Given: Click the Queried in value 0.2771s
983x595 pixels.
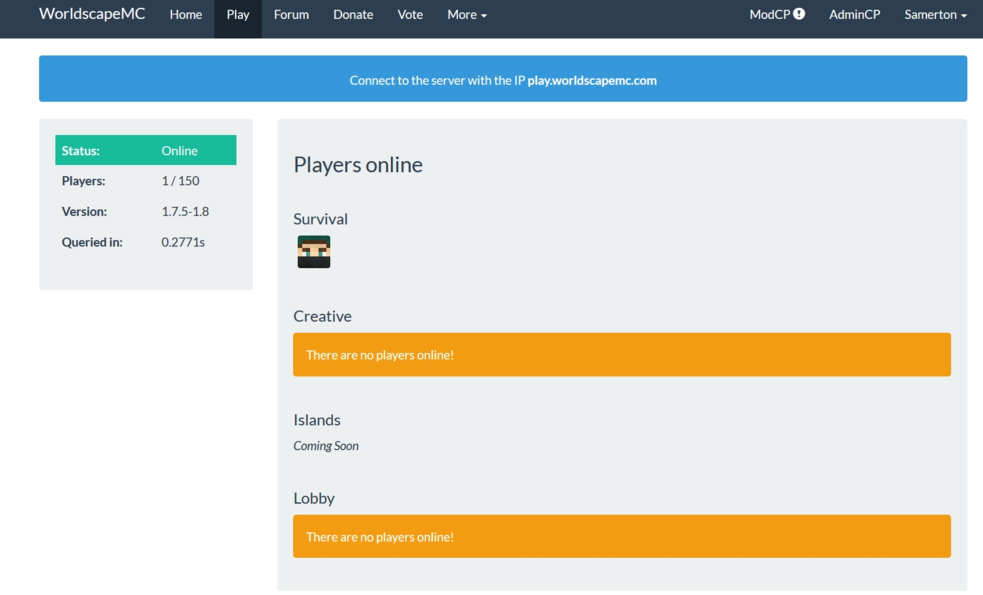Looking at the screenshot, I should point(183,242).
